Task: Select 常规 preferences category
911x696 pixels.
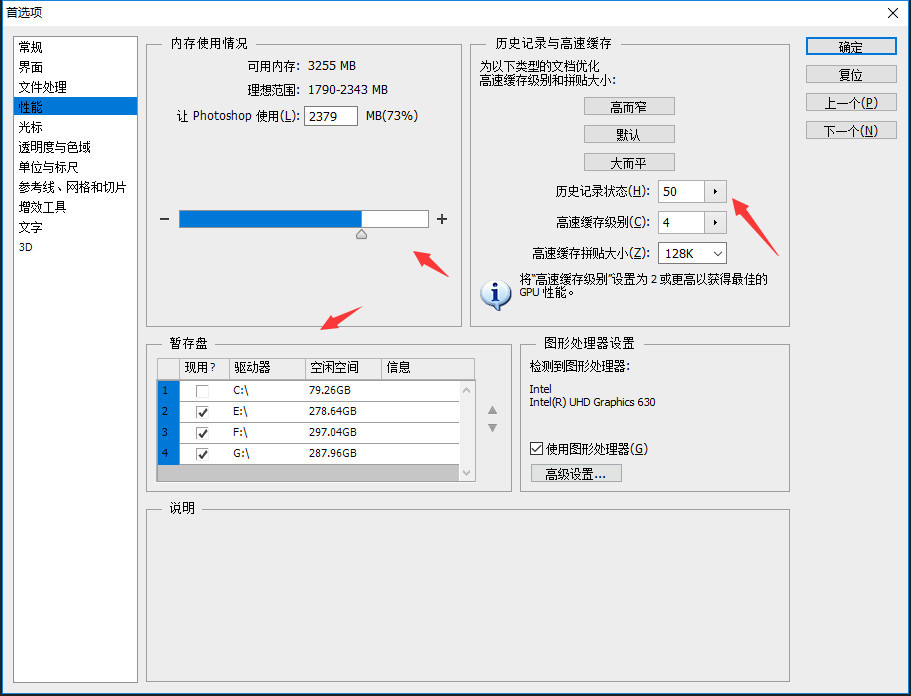Action: click(76, 47)
